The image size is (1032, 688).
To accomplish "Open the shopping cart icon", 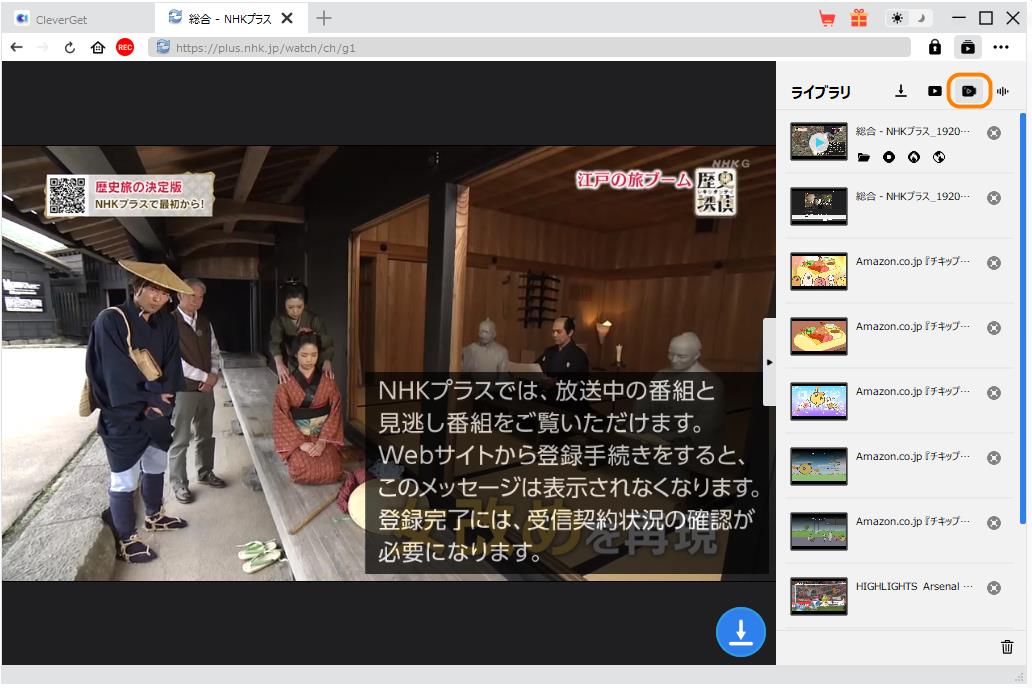I will pyautogui.click(x=827, y=18).
